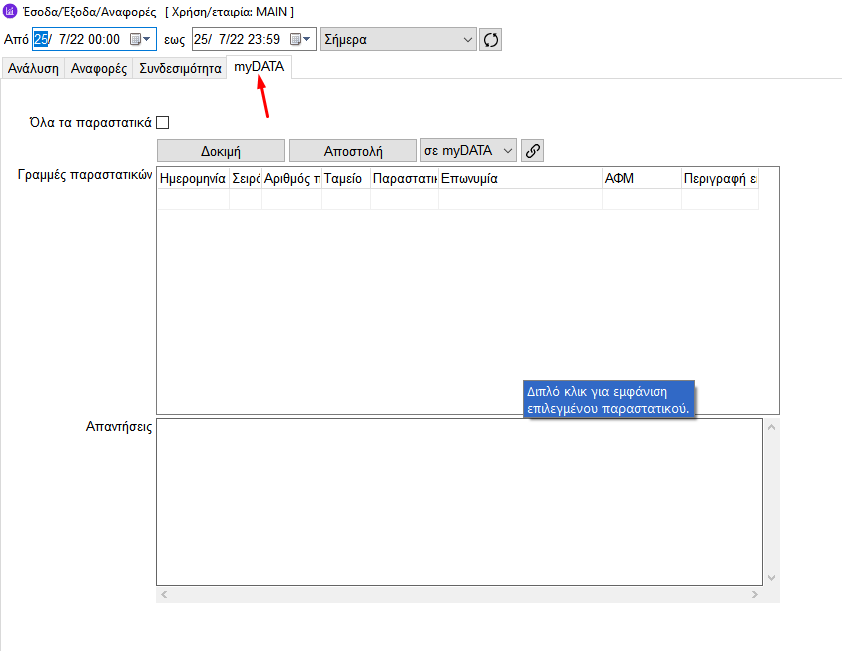Click the Δοκιμή button
Viewport: 842px width, 651px height.
pos(221,151)
